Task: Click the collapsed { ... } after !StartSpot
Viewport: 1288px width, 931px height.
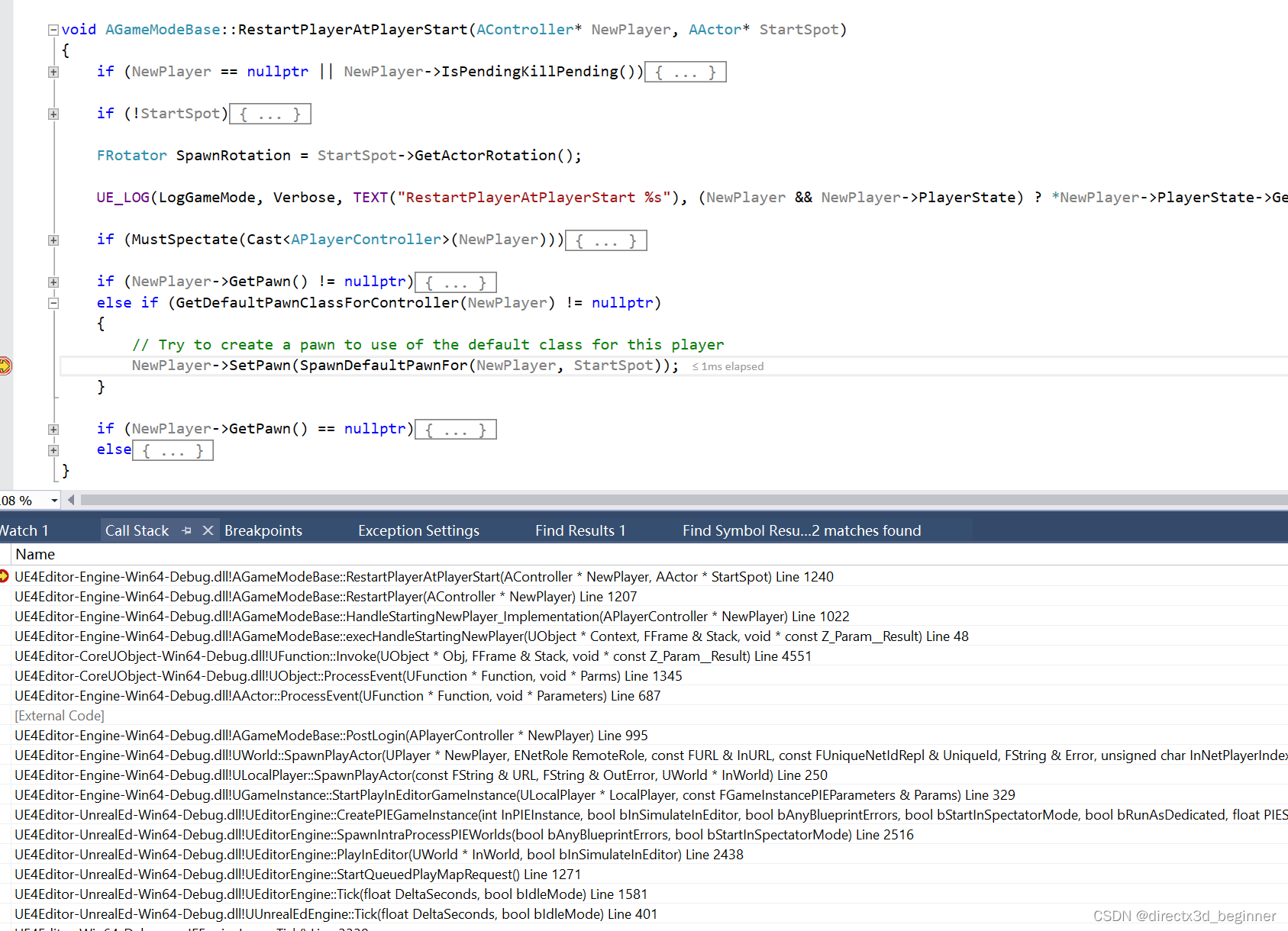Action: coord(270,114)
